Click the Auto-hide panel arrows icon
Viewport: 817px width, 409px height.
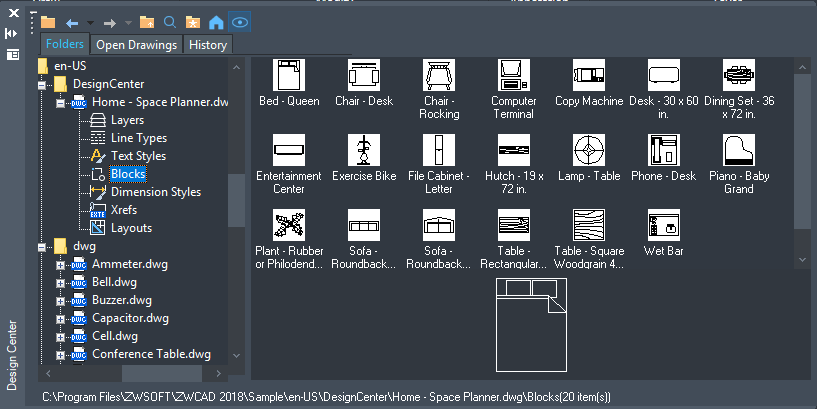13,33
